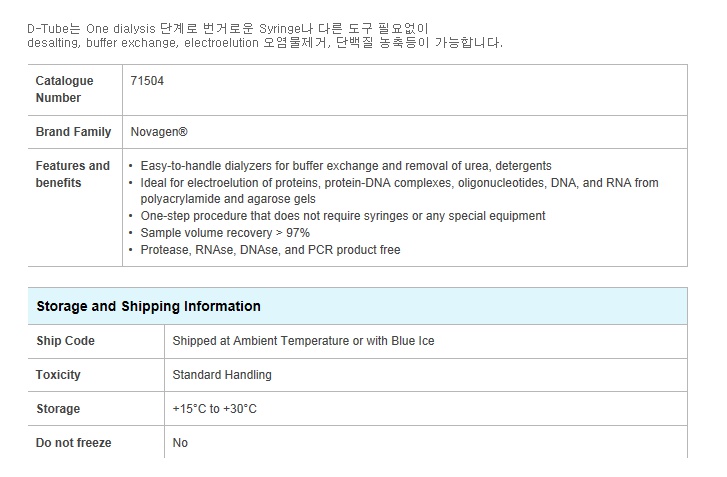Click Shipped at Ambient Temperature text
Screen dimensions: 727x477
coord(303,341)
